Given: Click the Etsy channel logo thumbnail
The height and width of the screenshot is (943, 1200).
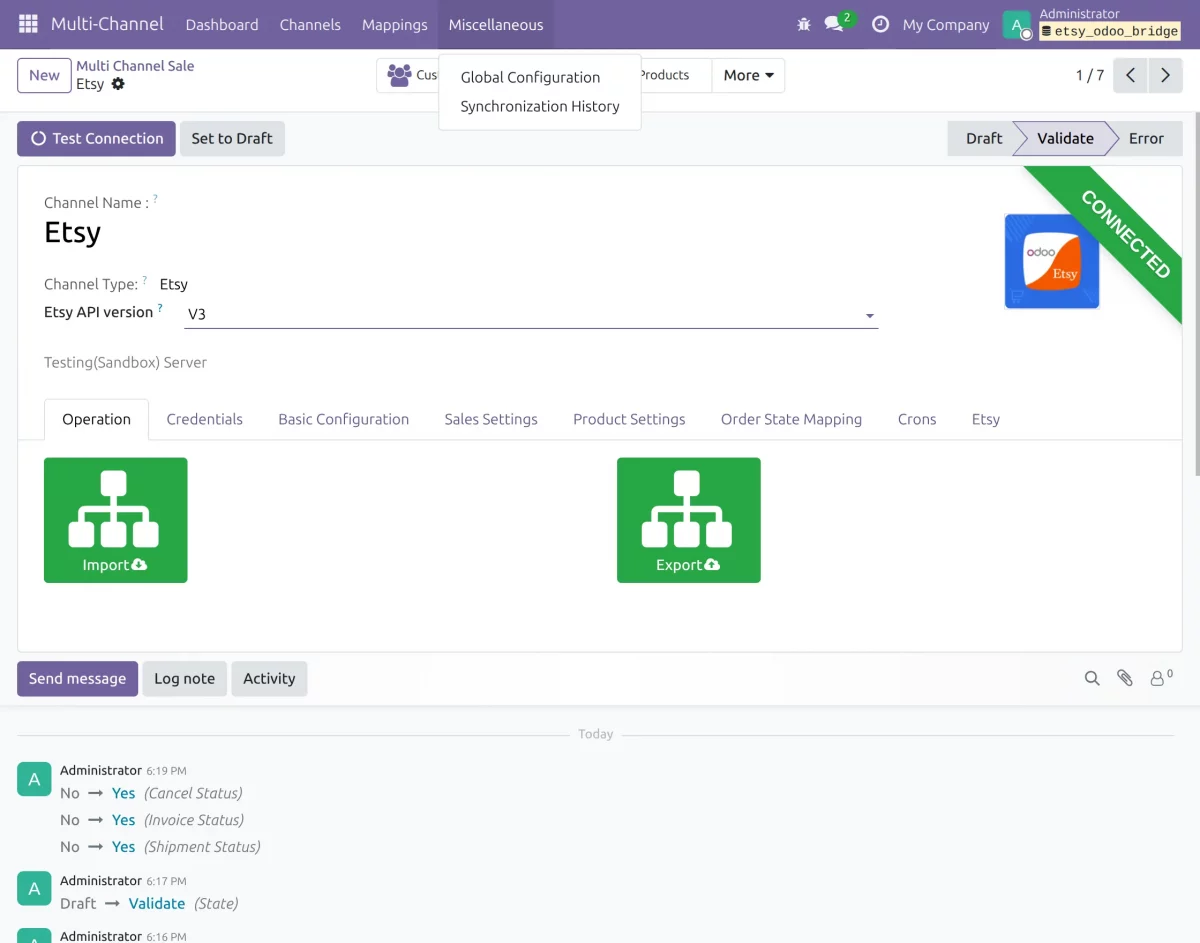Looking at the screenshot, I should point(1052,261).
